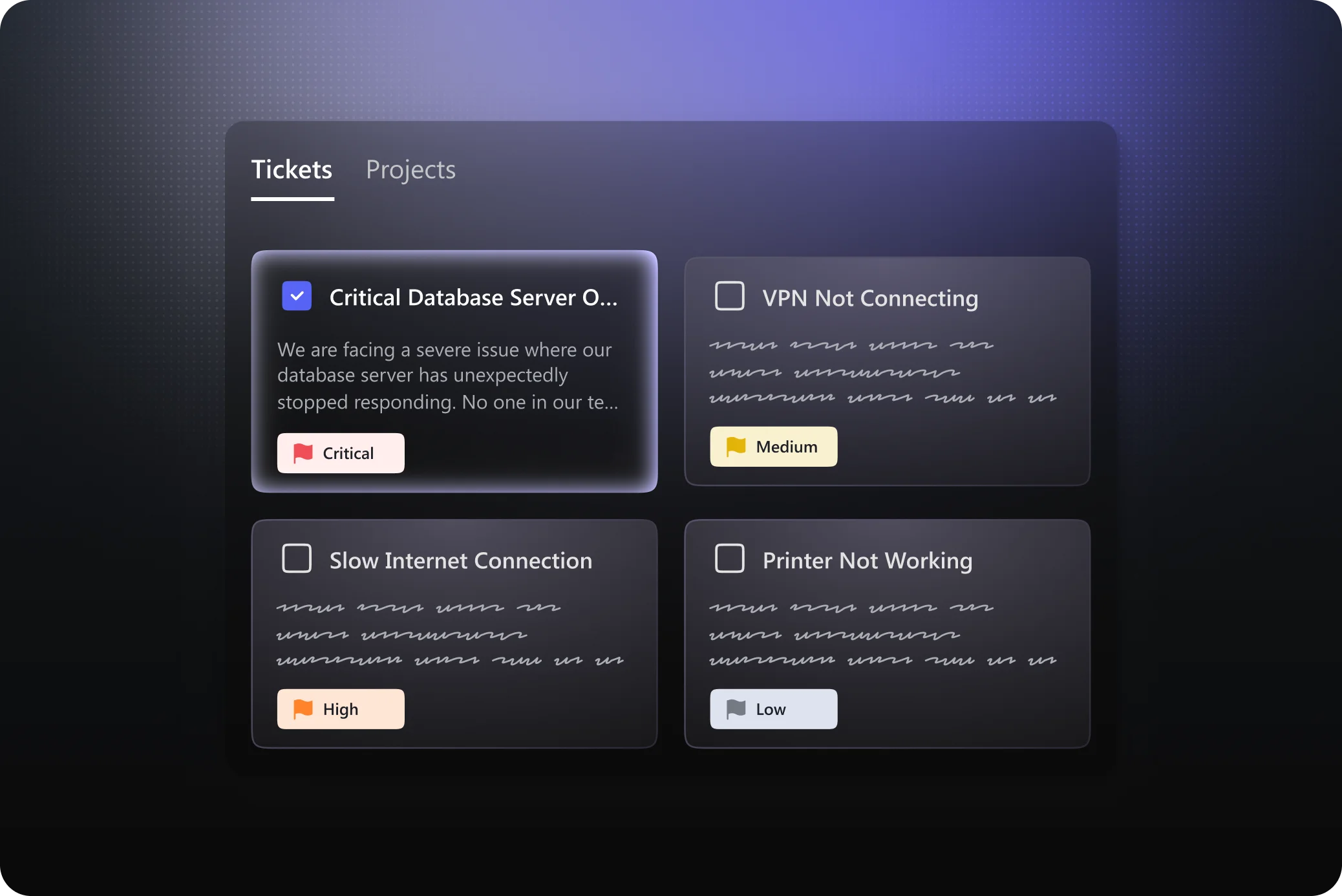Select the Tickets tab
The width and height of the screenshot is (1342, 896).
[x=292, y=170]
